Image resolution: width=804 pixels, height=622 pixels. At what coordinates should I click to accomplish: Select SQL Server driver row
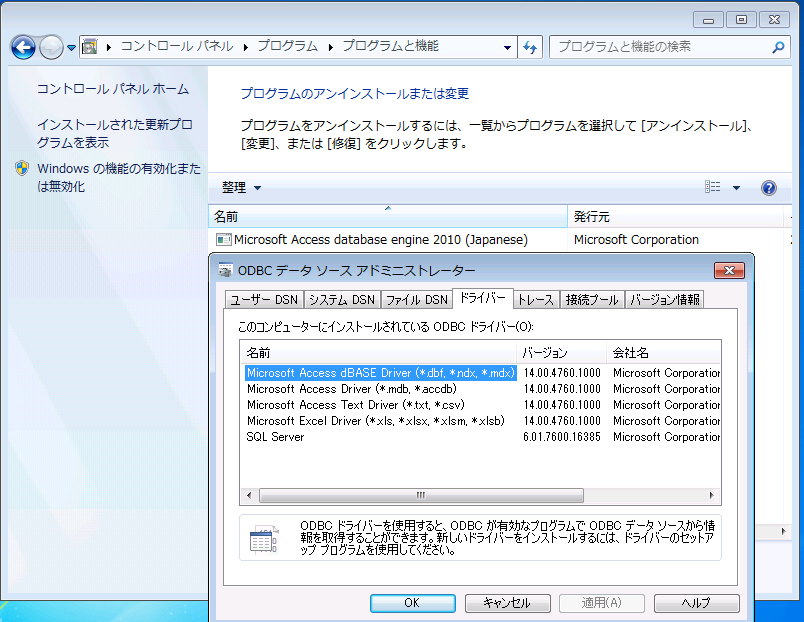[275, 437]
